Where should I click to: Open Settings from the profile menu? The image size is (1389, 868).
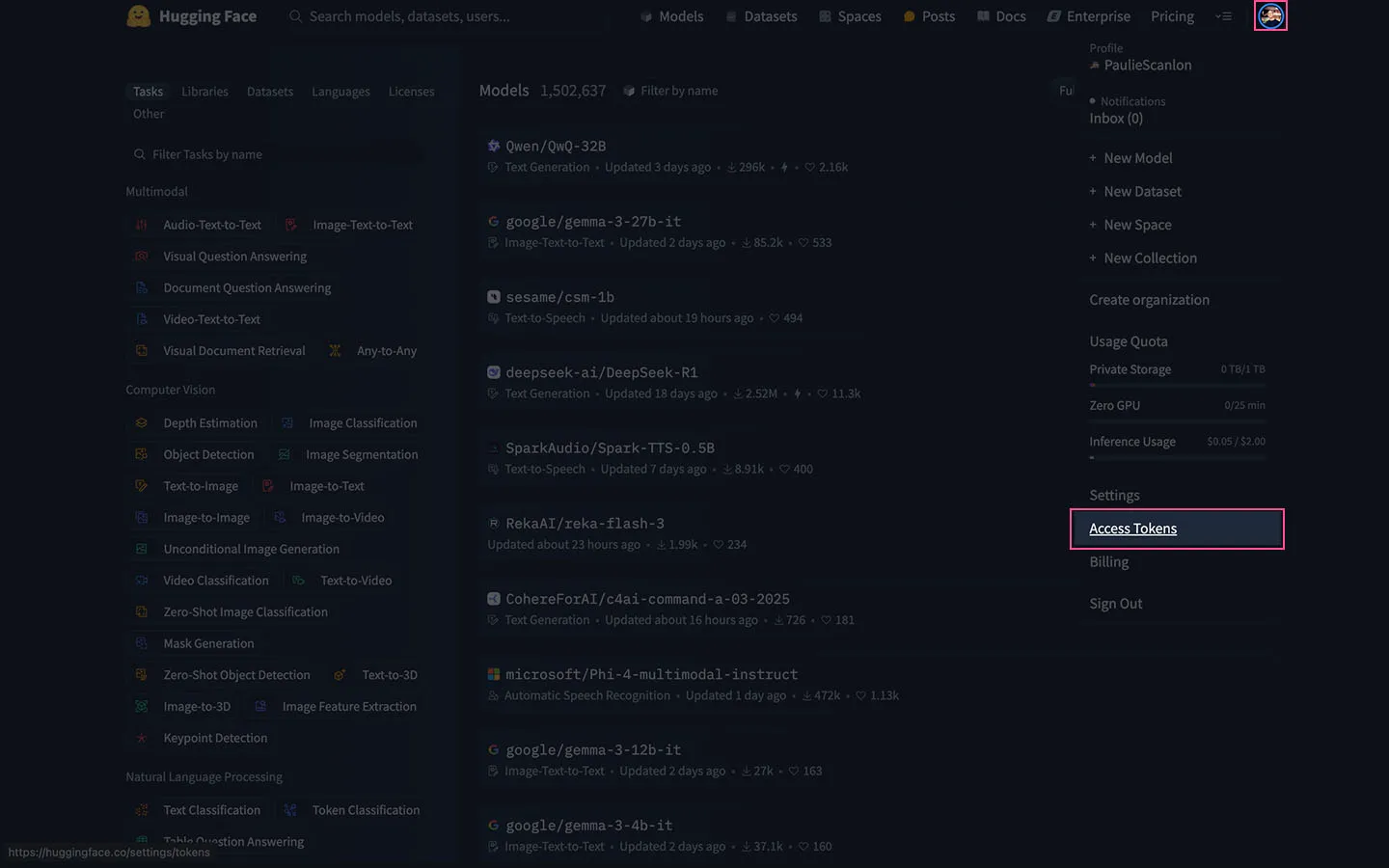(1114, 495)
